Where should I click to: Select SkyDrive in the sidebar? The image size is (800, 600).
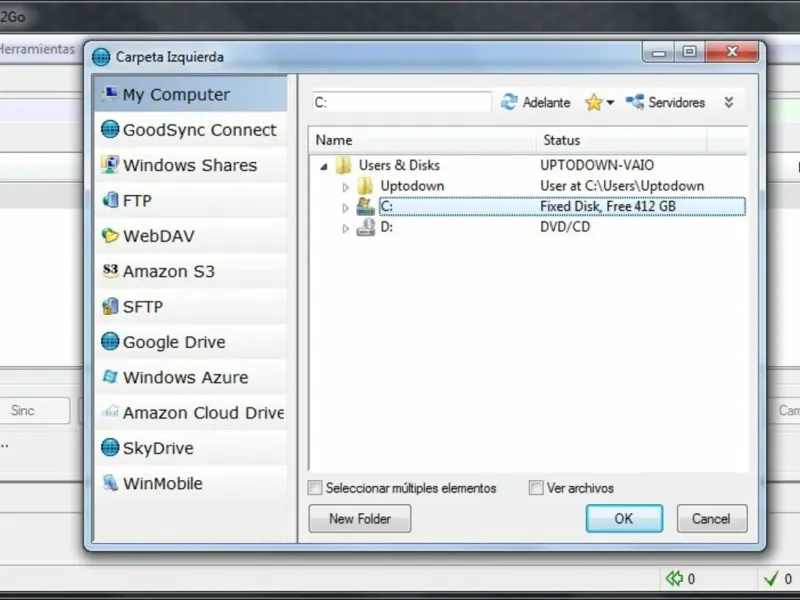pyautogui.click(x=191, y=447)
